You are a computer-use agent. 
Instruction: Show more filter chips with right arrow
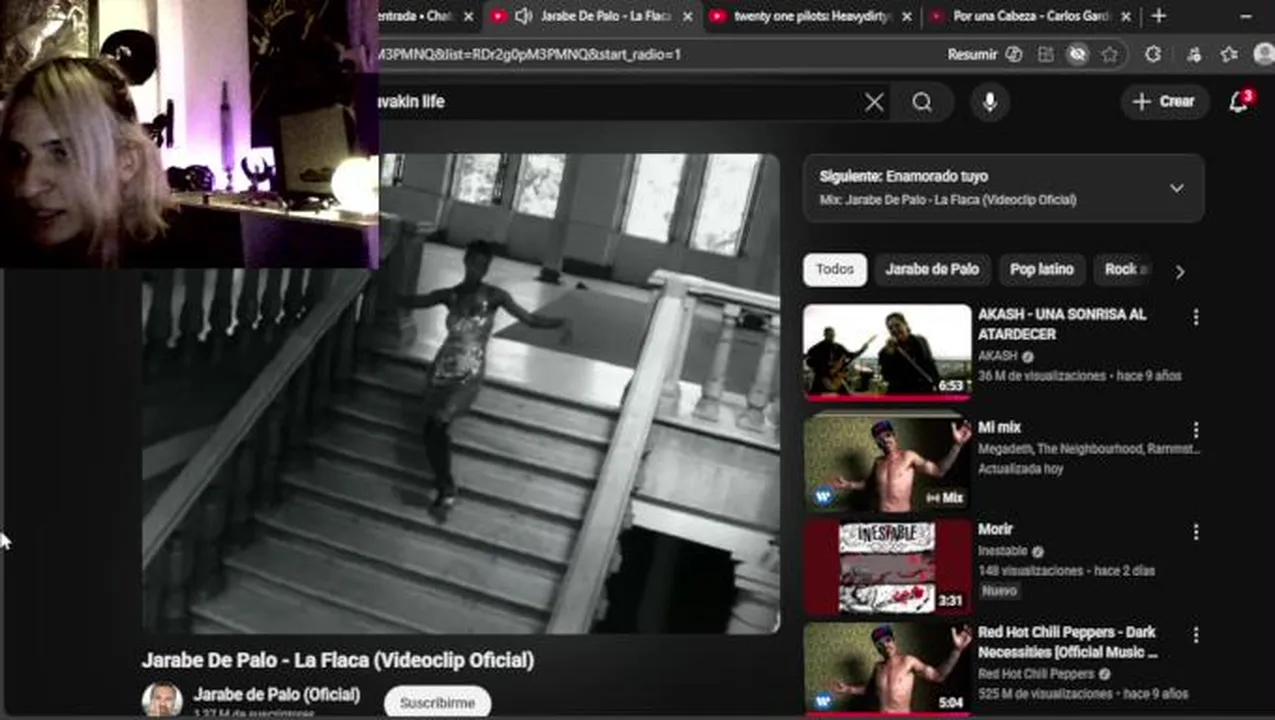pos(1180,271)
